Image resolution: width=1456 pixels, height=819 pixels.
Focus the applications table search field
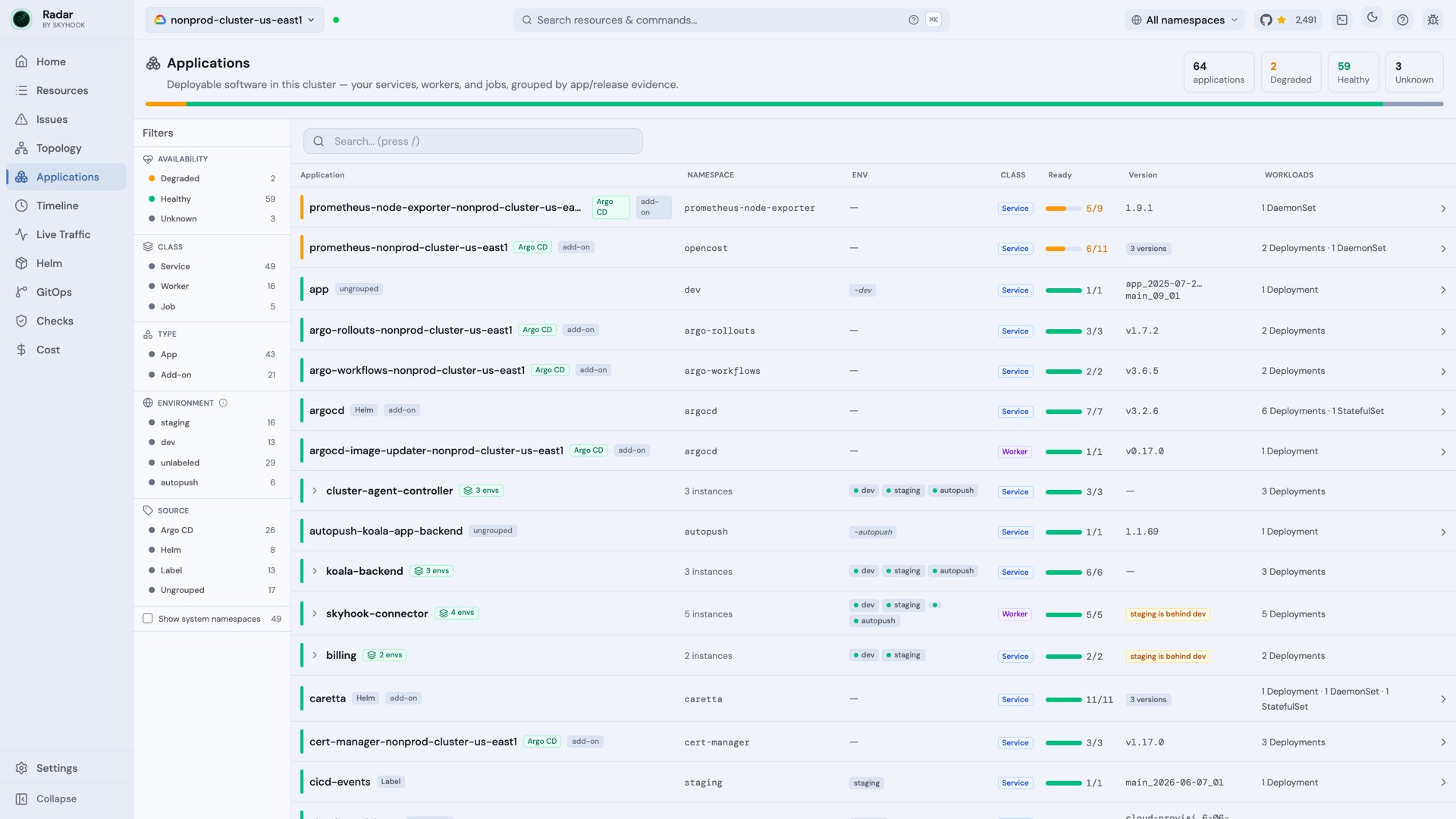[473, 141]
